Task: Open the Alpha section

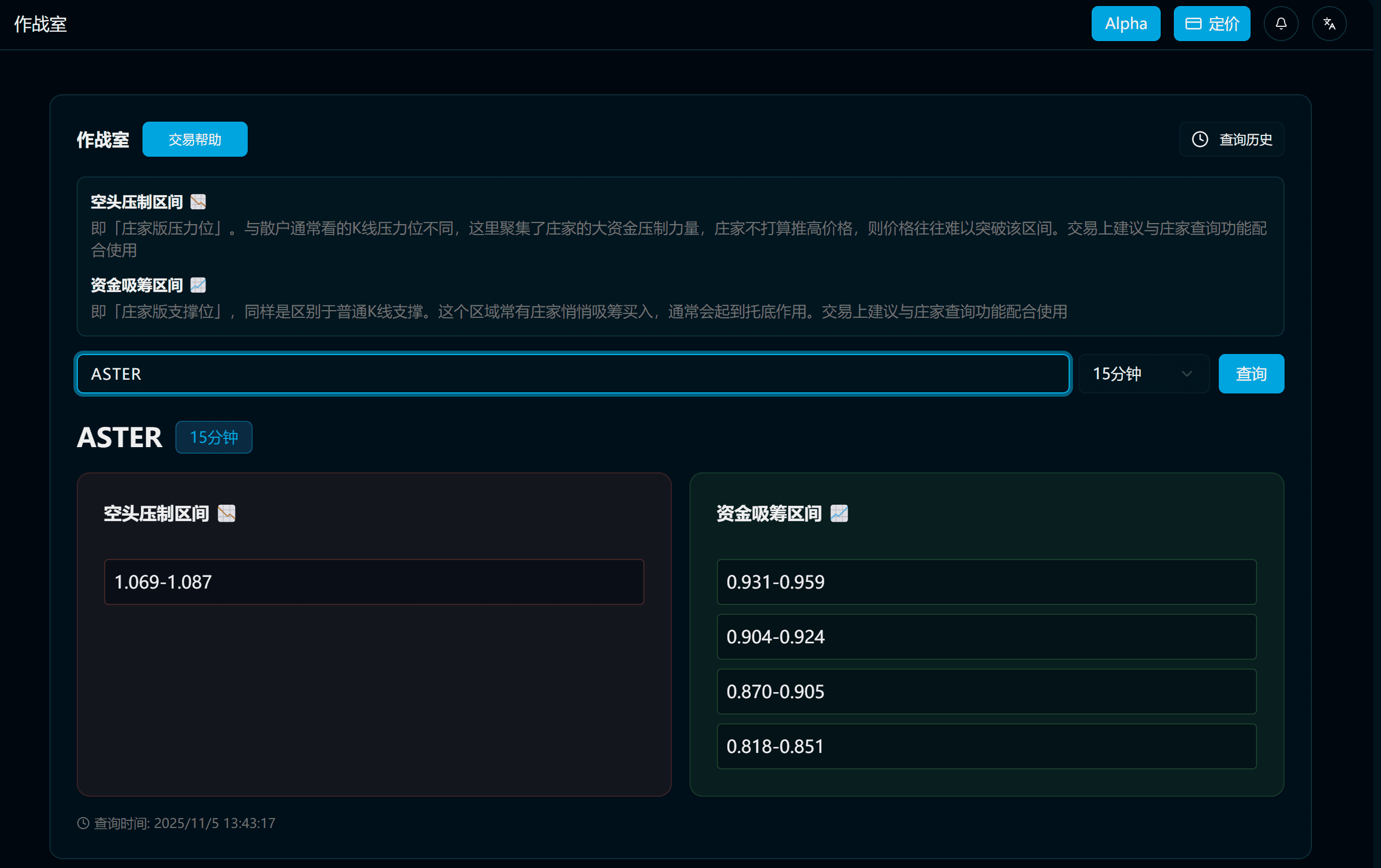Action: pos(1125,24)
